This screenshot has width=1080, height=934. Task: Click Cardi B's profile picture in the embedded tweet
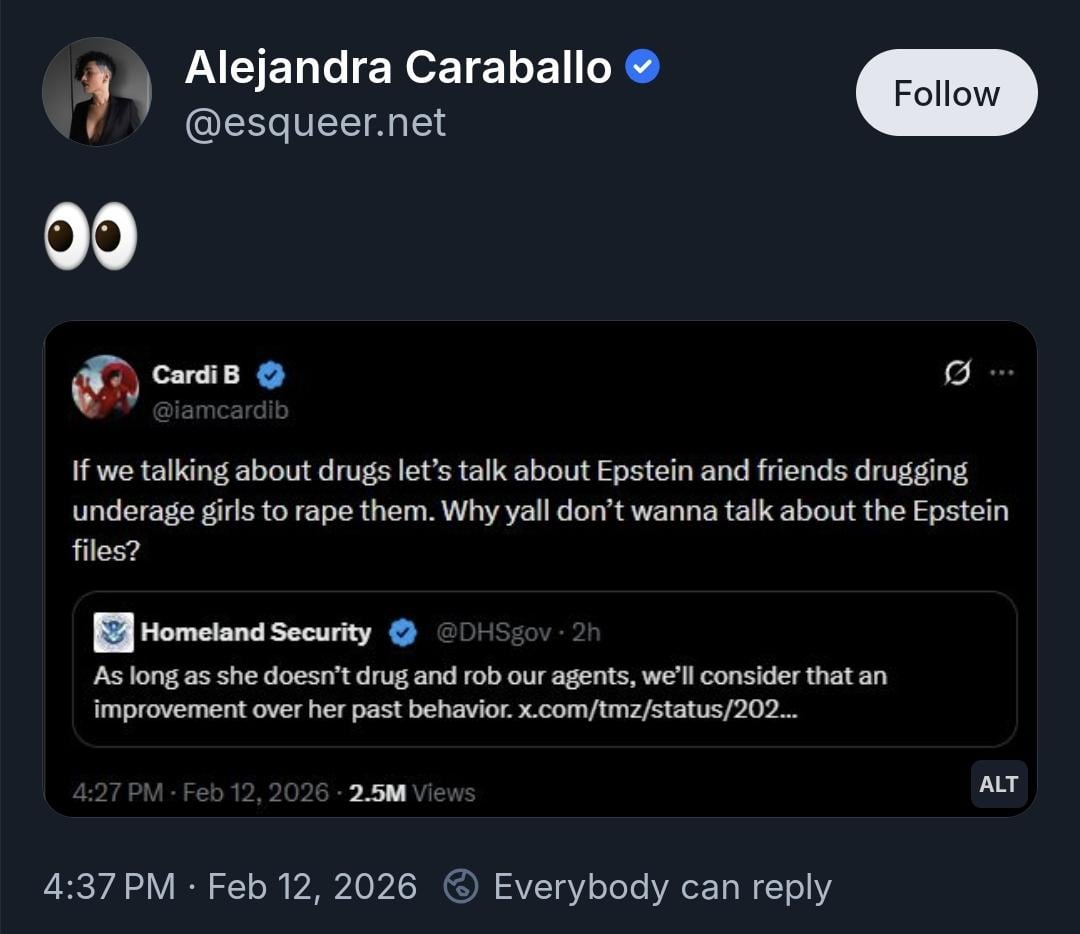click(105, 387)
